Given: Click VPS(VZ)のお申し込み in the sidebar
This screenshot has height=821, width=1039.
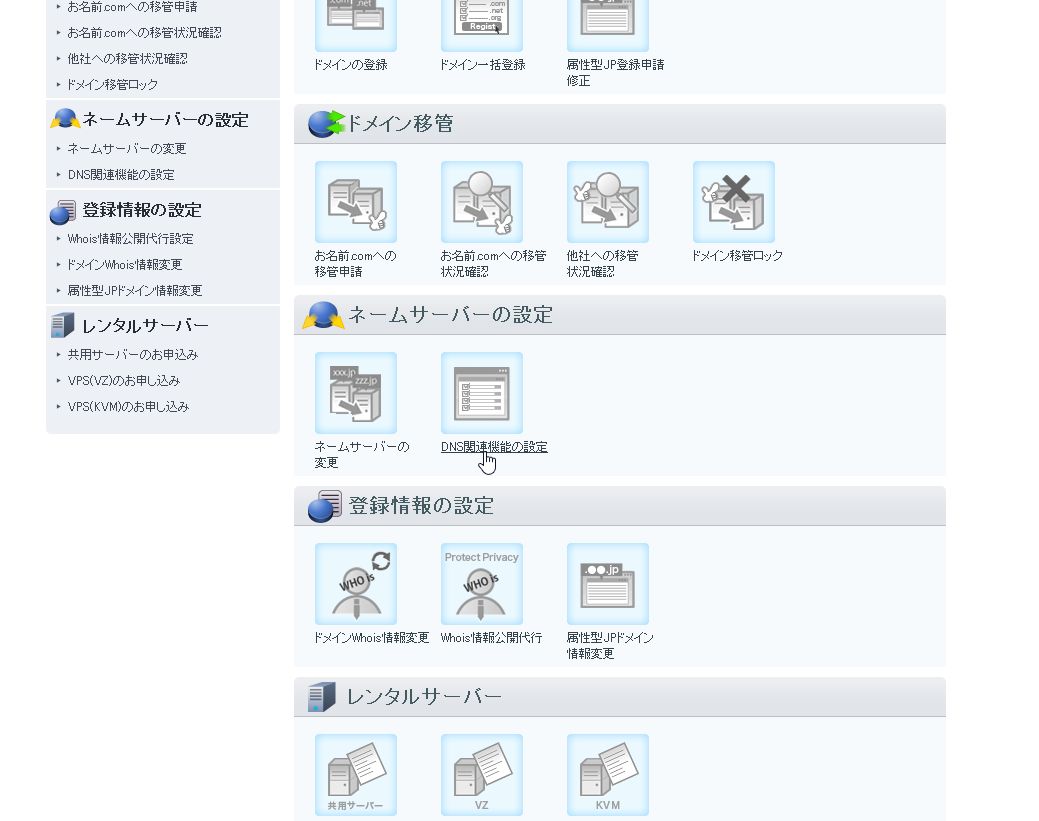Looking at the screenshot, I should tap(124, 380).
